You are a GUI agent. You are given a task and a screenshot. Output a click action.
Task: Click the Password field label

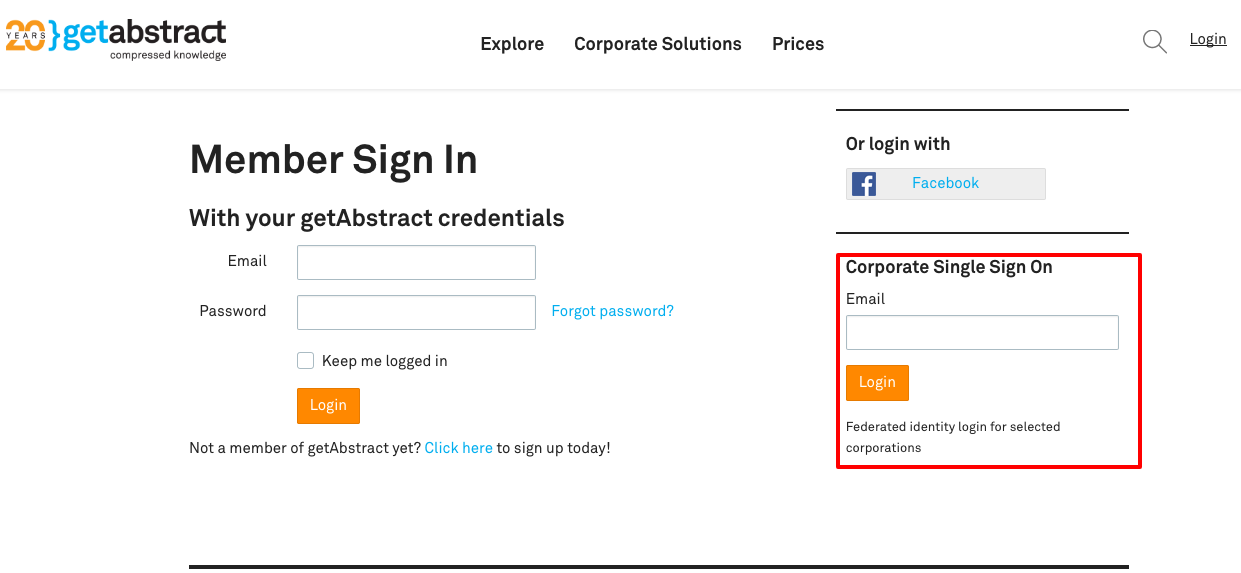coord(233,311)
